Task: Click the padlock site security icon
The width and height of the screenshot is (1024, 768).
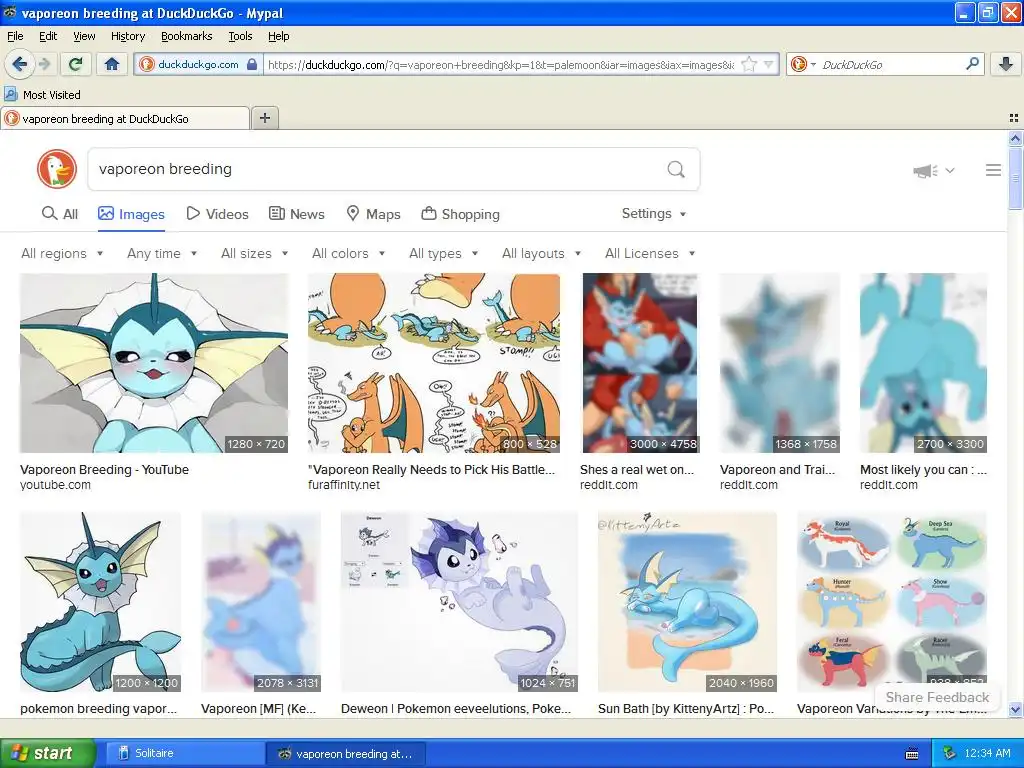Action: pos(252,64)
